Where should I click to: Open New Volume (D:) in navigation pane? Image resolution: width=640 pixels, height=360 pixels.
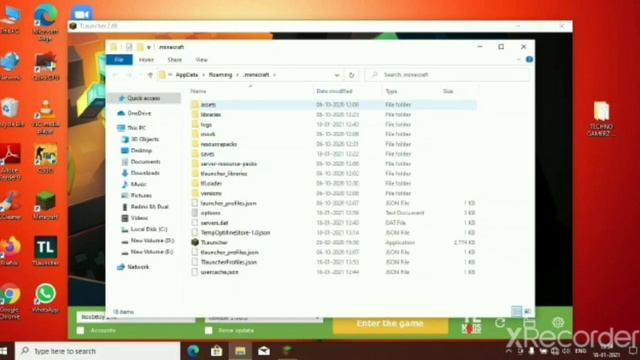click(152, 241)
